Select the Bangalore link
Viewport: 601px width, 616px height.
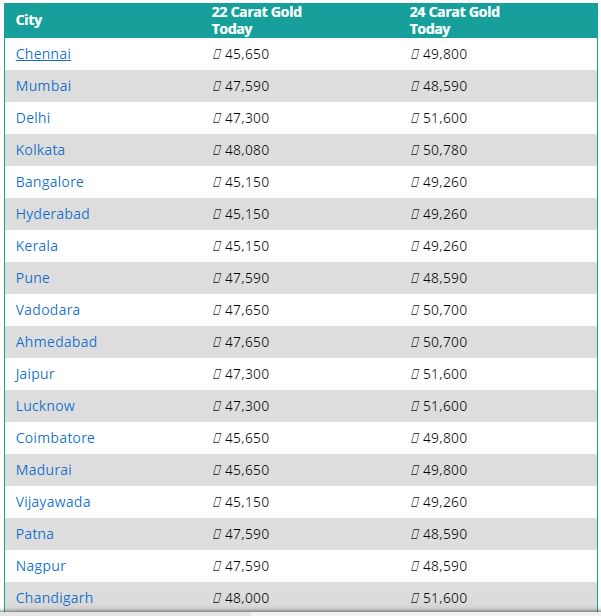click(x=49, y=182)
